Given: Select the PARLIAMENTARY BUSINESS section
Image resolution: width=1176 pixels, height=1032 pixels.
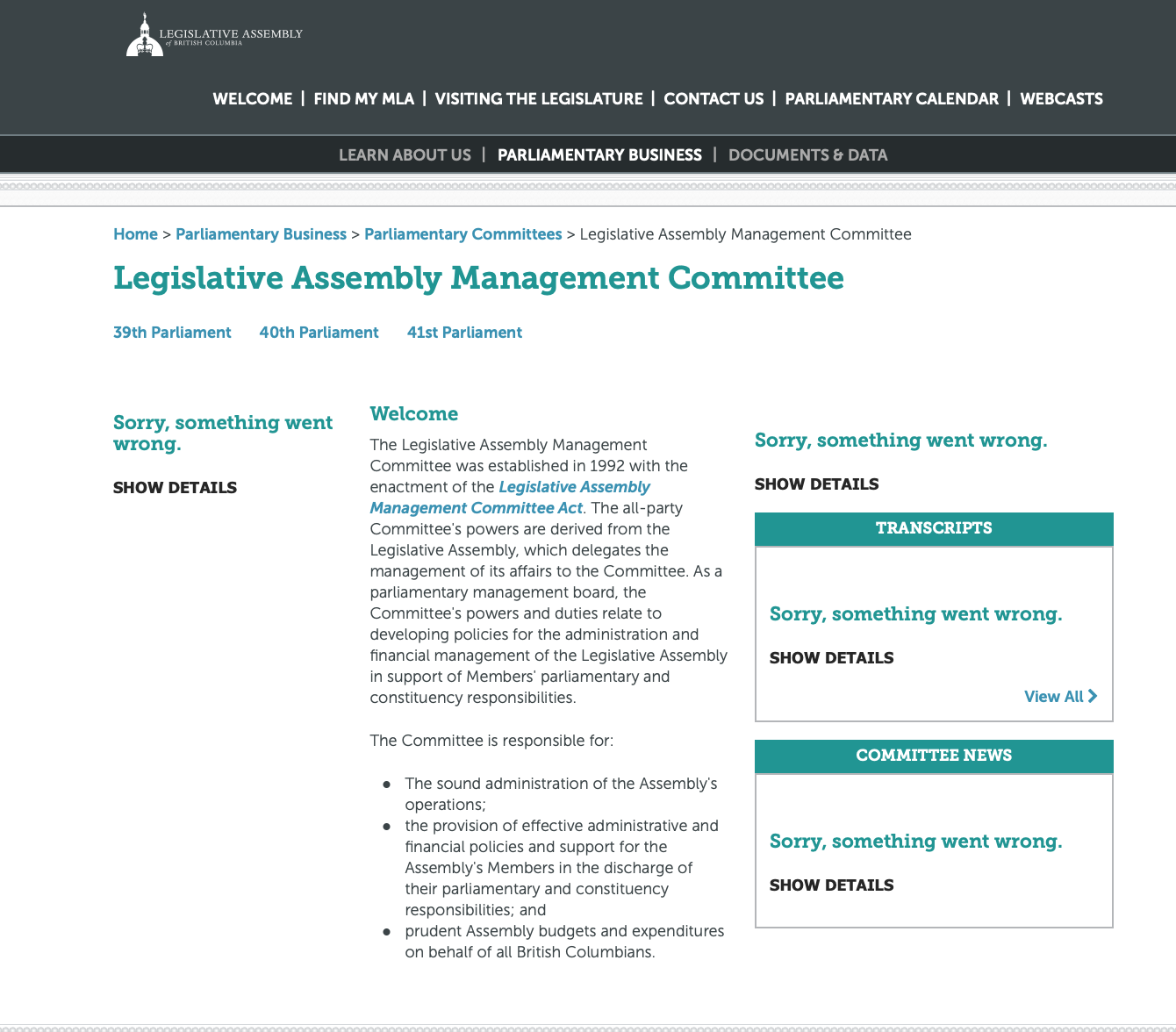Looking at the screenshot, I should pos(599,154).
